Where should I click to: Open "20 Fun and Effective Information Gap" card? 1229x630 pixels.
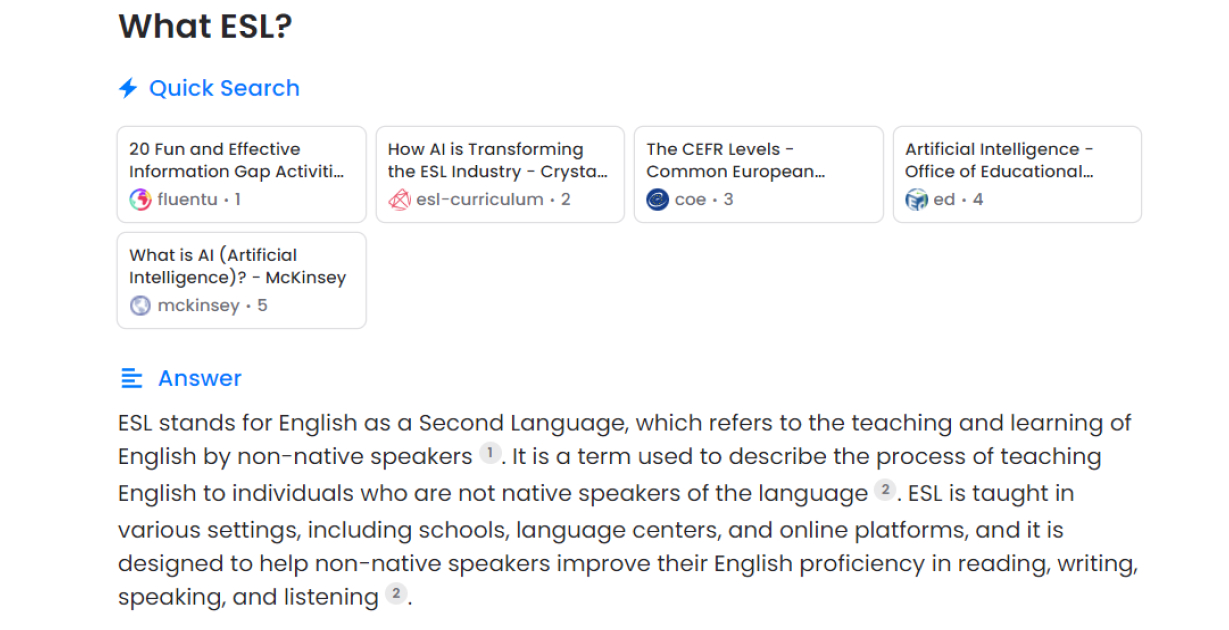tap(241, 160)
